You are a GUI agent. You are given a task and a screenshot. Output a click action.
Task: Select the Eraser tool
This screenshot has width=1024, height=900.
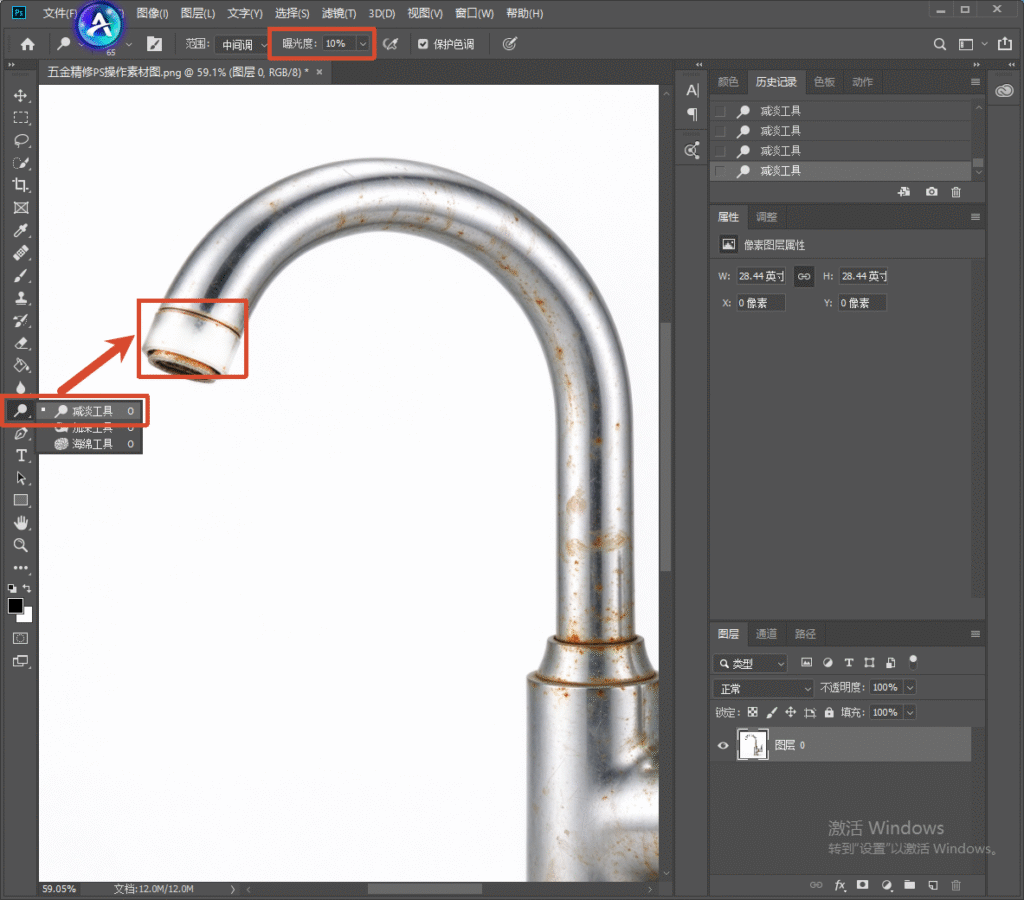tap(21, 343)
